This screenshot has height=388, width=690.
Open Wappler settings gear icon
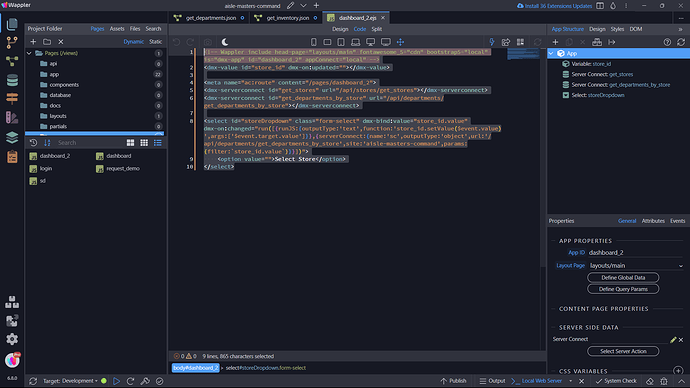pos(12,339)
